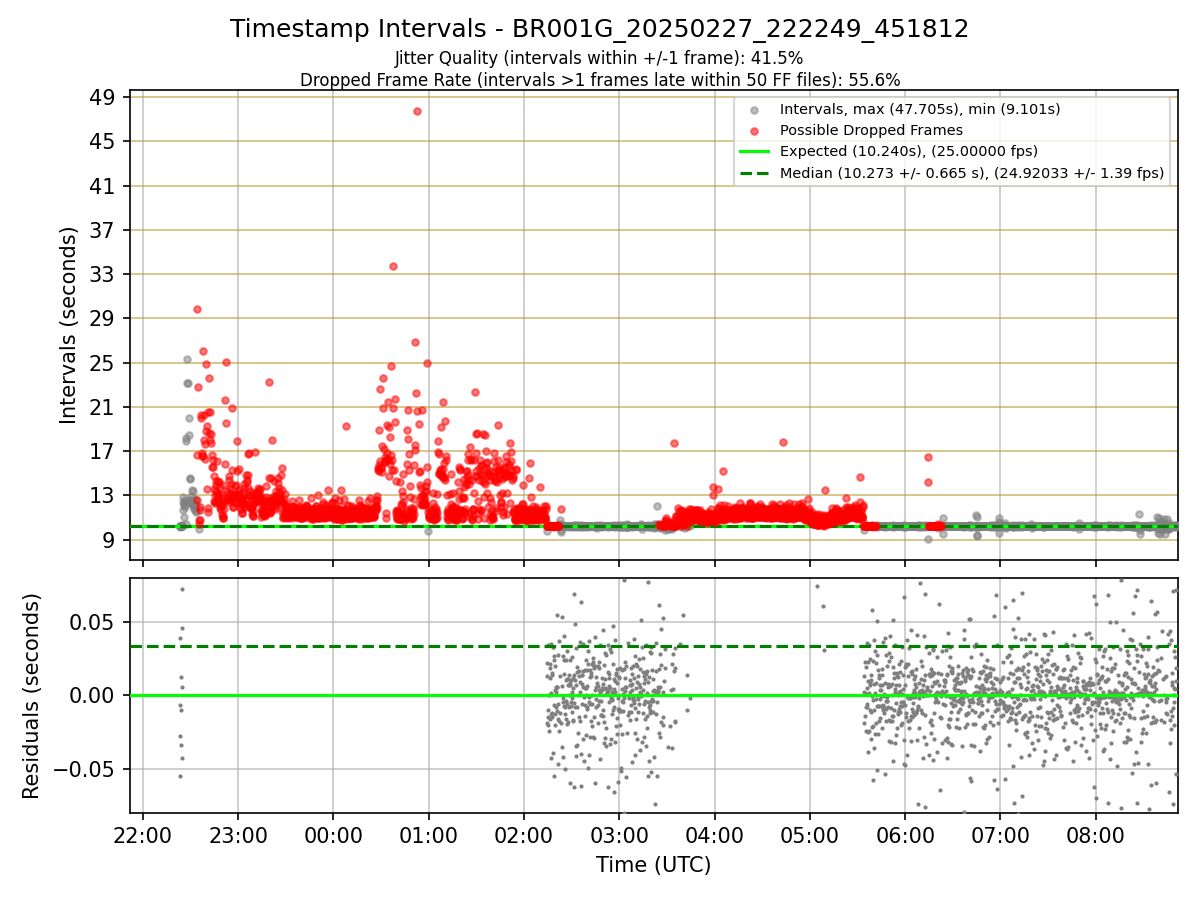Click the 'Median (10.273 +/- 0.665 s)' legend entry

pos(972,173)
